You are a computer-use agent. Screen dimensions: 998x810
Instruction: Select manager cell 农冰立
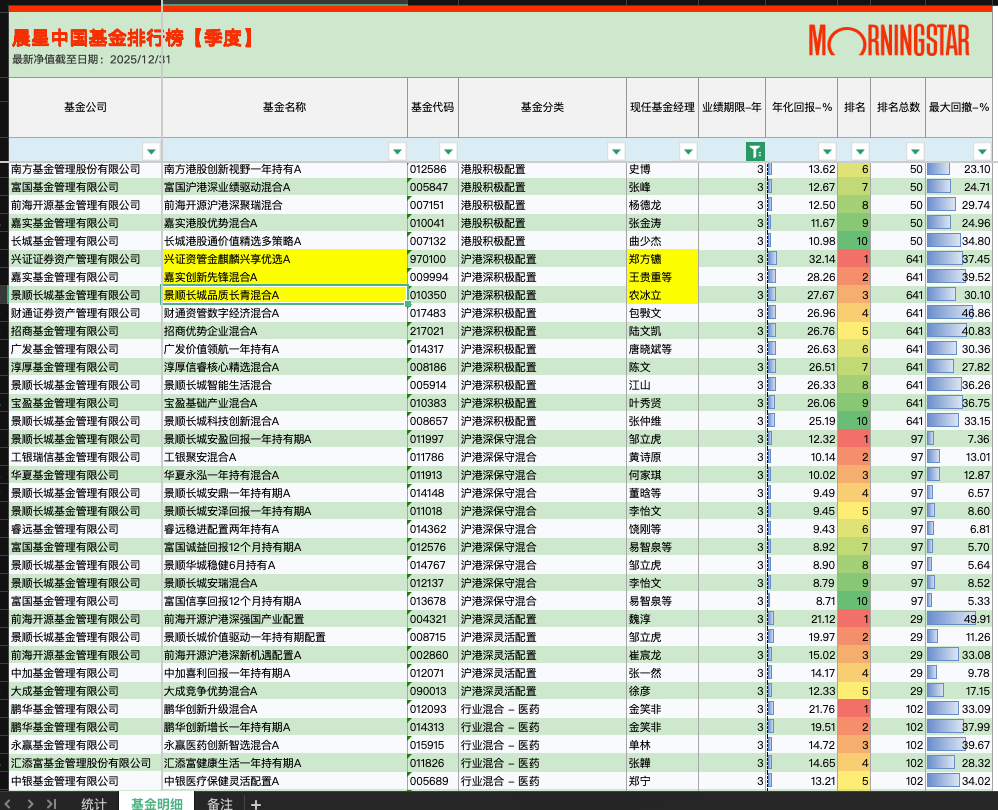[663, 295]
